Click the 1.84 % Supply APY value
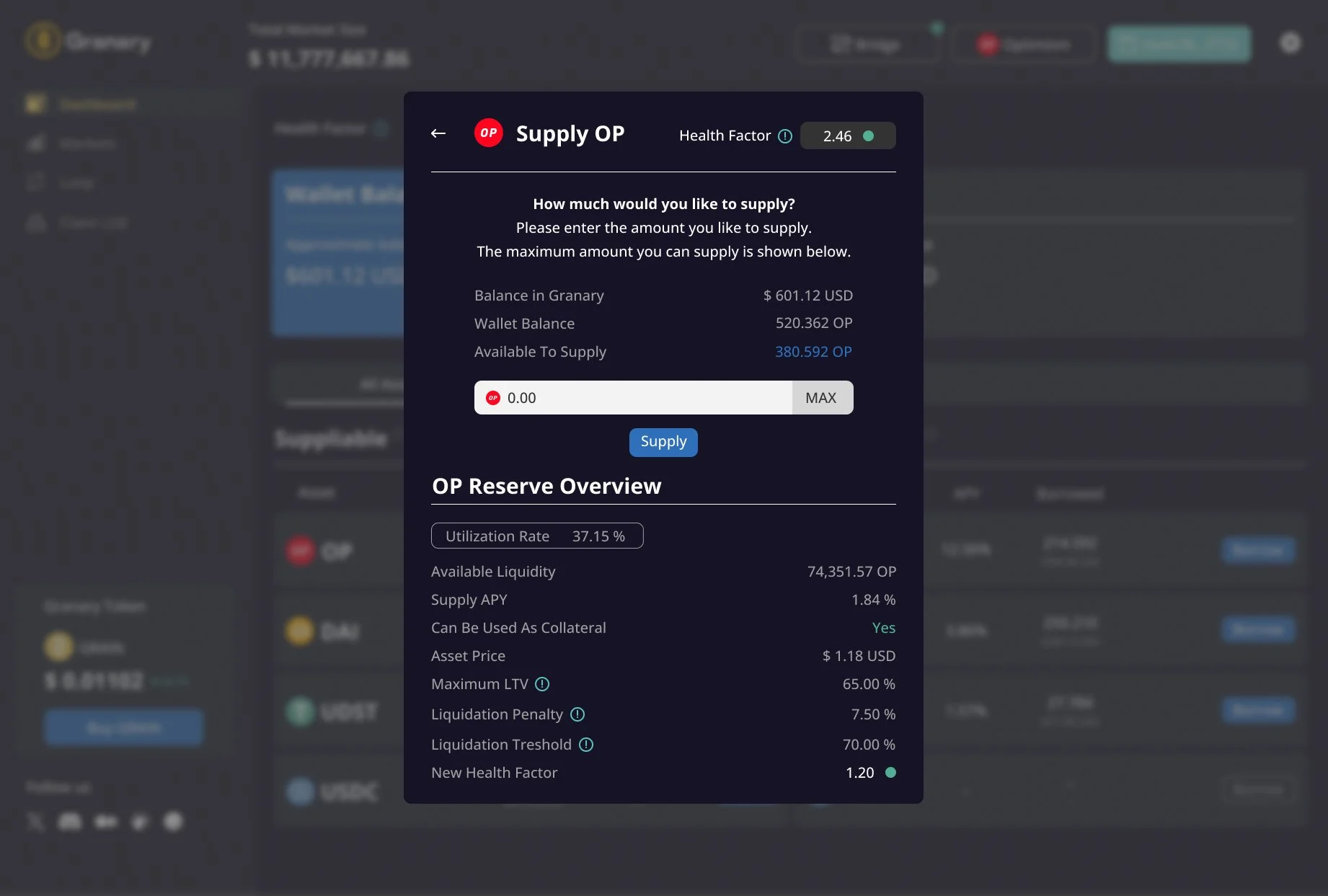Viewport: 1328px width, 896px height. tap(873, 600)
